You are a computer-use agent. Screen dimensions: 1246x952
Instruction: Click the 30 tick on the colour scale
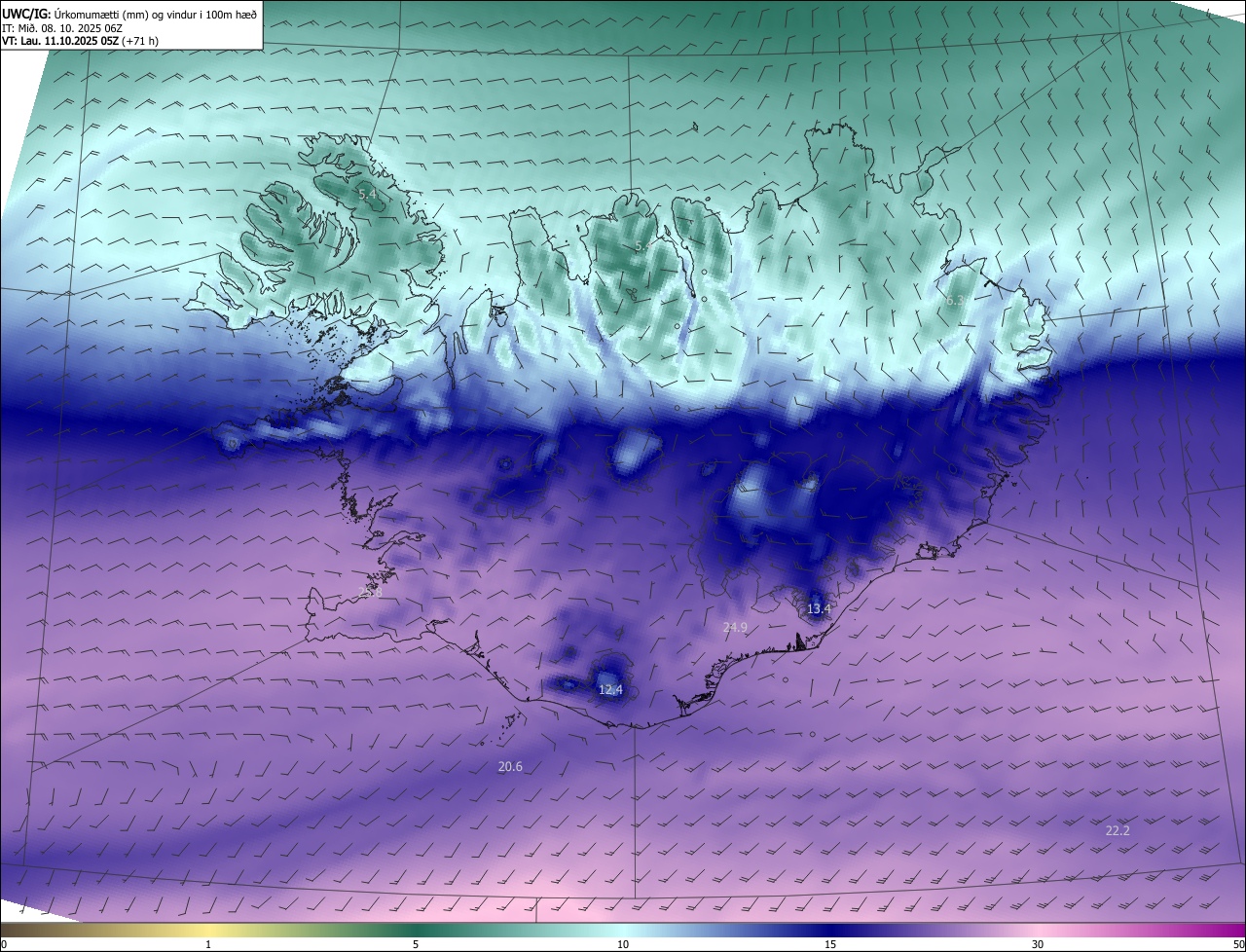1038,945
